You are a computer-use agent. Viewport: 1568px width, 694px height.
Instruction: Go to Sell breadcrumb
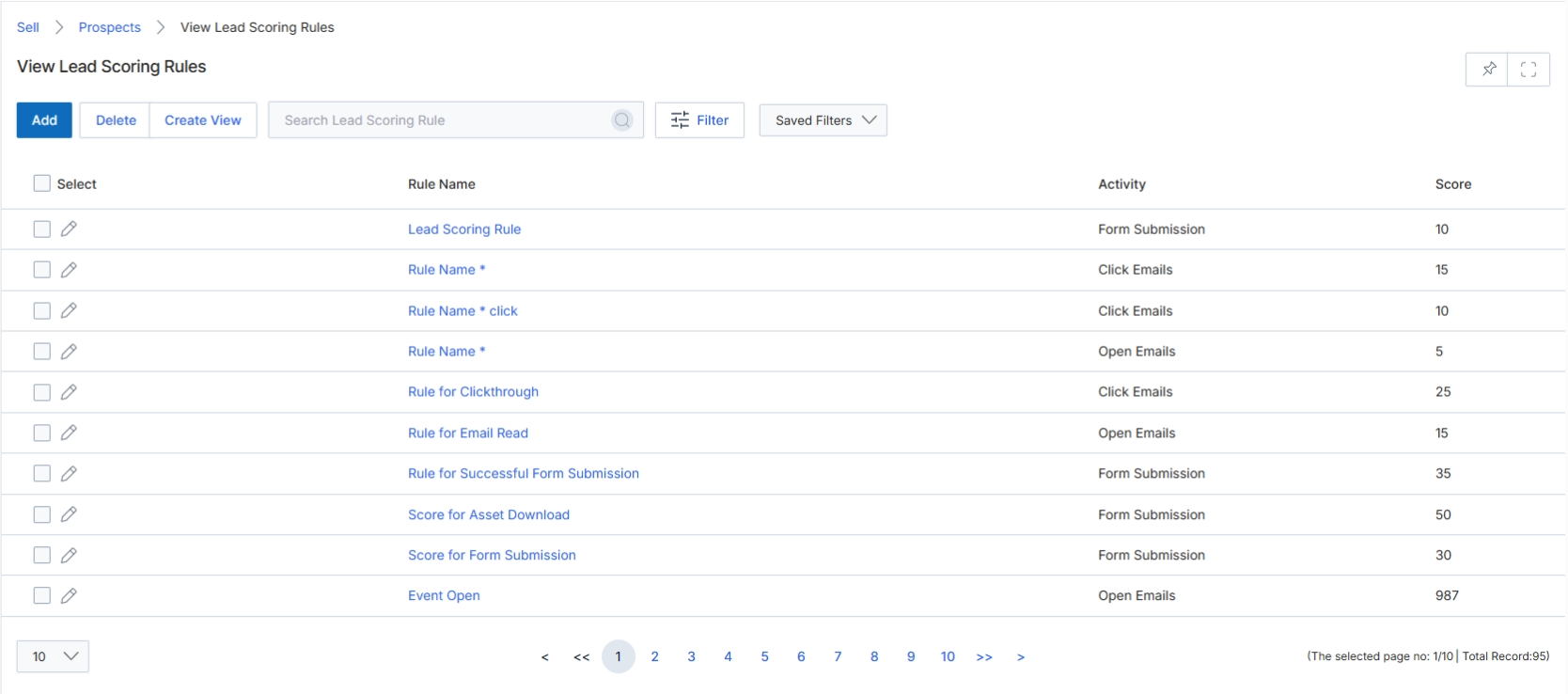[x=28, y=27]
